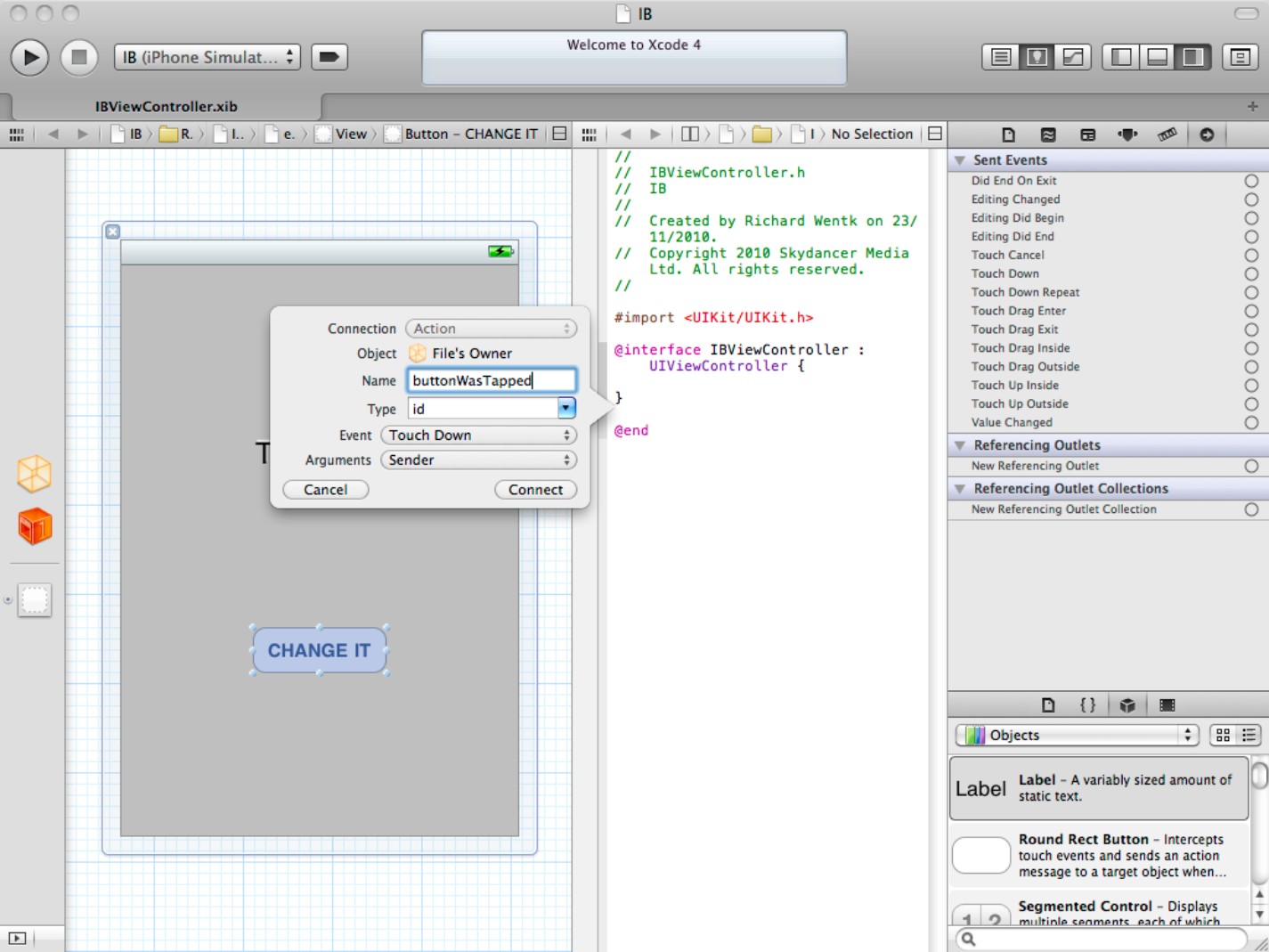
Task: Show the Object library cube icon
Action: pyautogui.click(x=1127, y=705)
